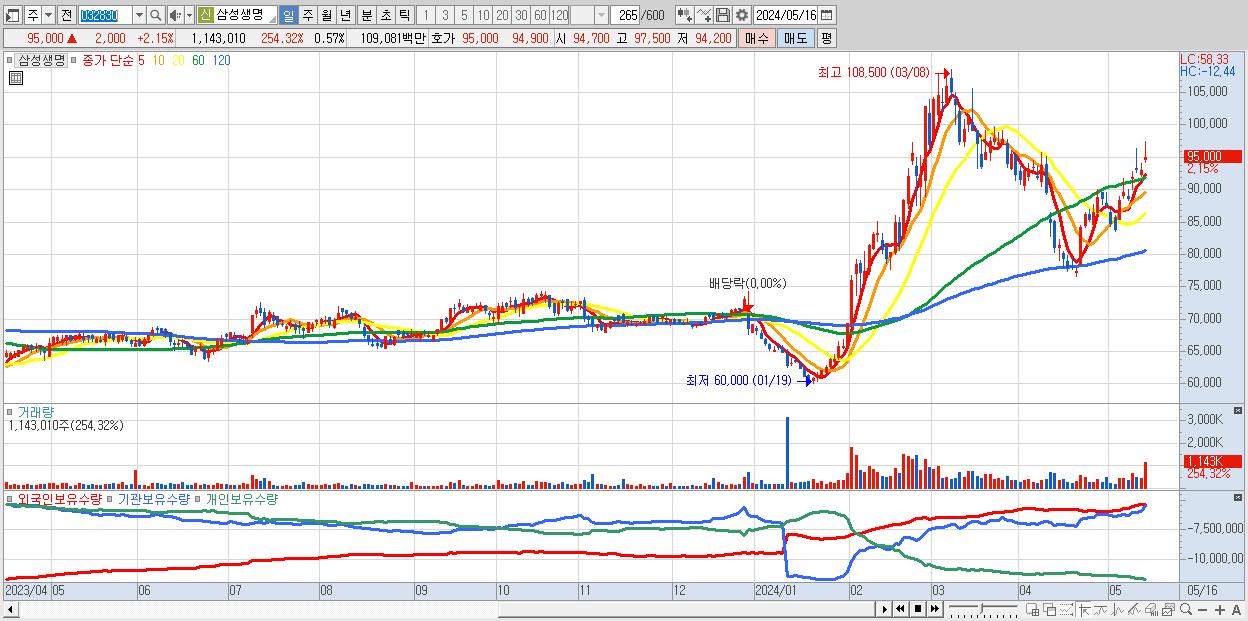Select the tick (틱) chart period
This screenshot has width=1248, height=621.
coord(404,15)
